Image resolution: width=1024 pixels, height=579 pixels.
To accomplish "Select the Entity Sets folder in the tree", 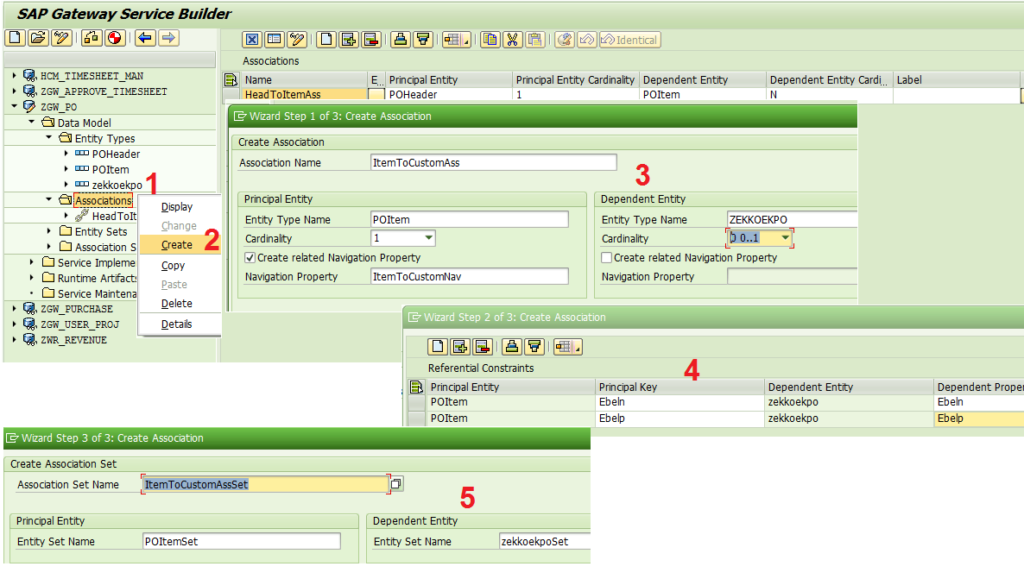I will (101, 232).
